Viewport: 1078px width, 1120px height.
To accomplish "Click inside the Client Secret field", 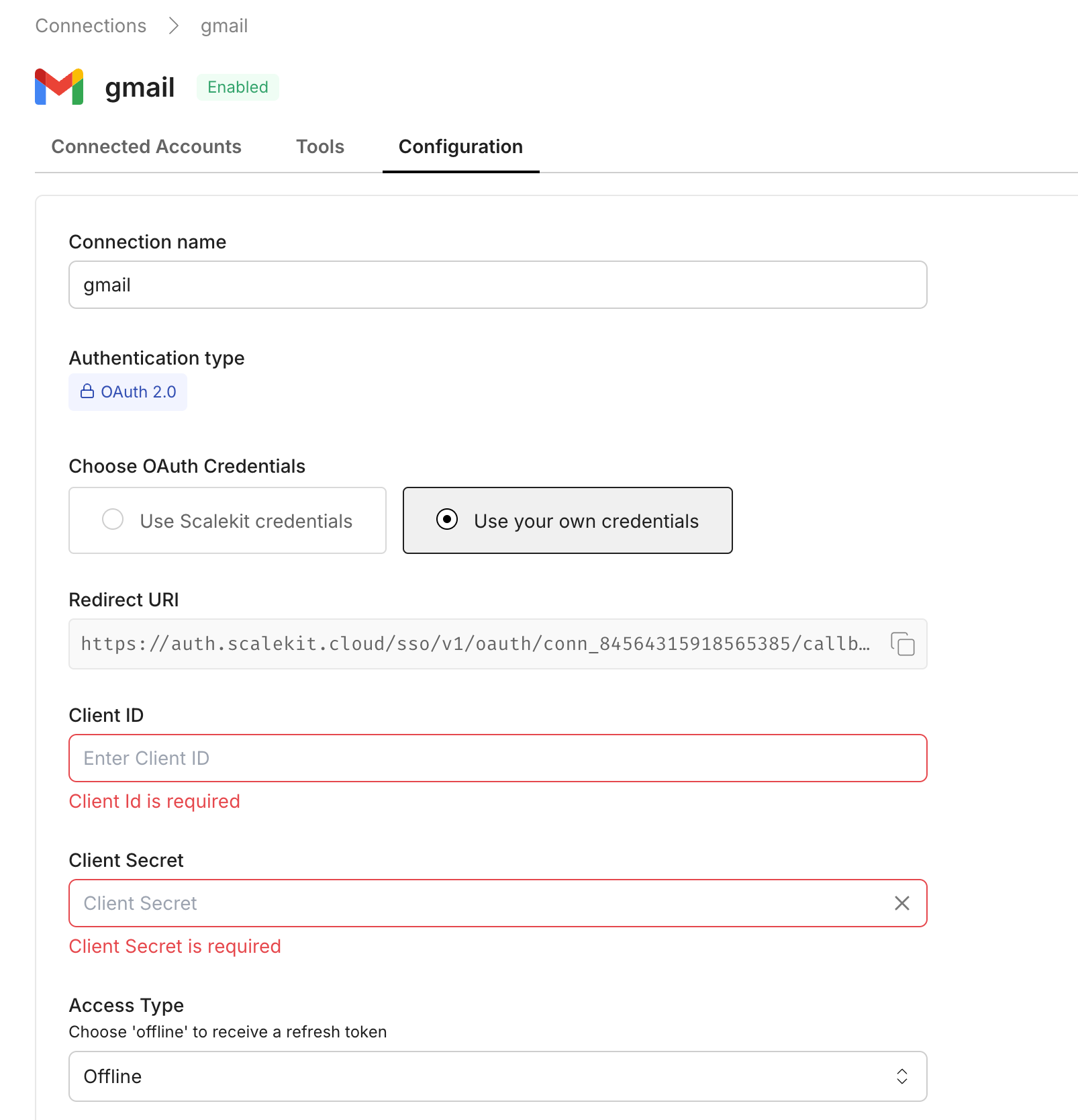I will pos(470,903).
